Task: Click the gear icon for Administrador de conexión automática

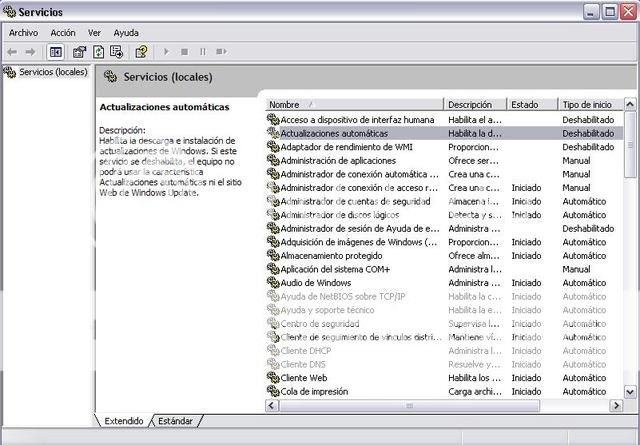Action: [x=273, y=174]
